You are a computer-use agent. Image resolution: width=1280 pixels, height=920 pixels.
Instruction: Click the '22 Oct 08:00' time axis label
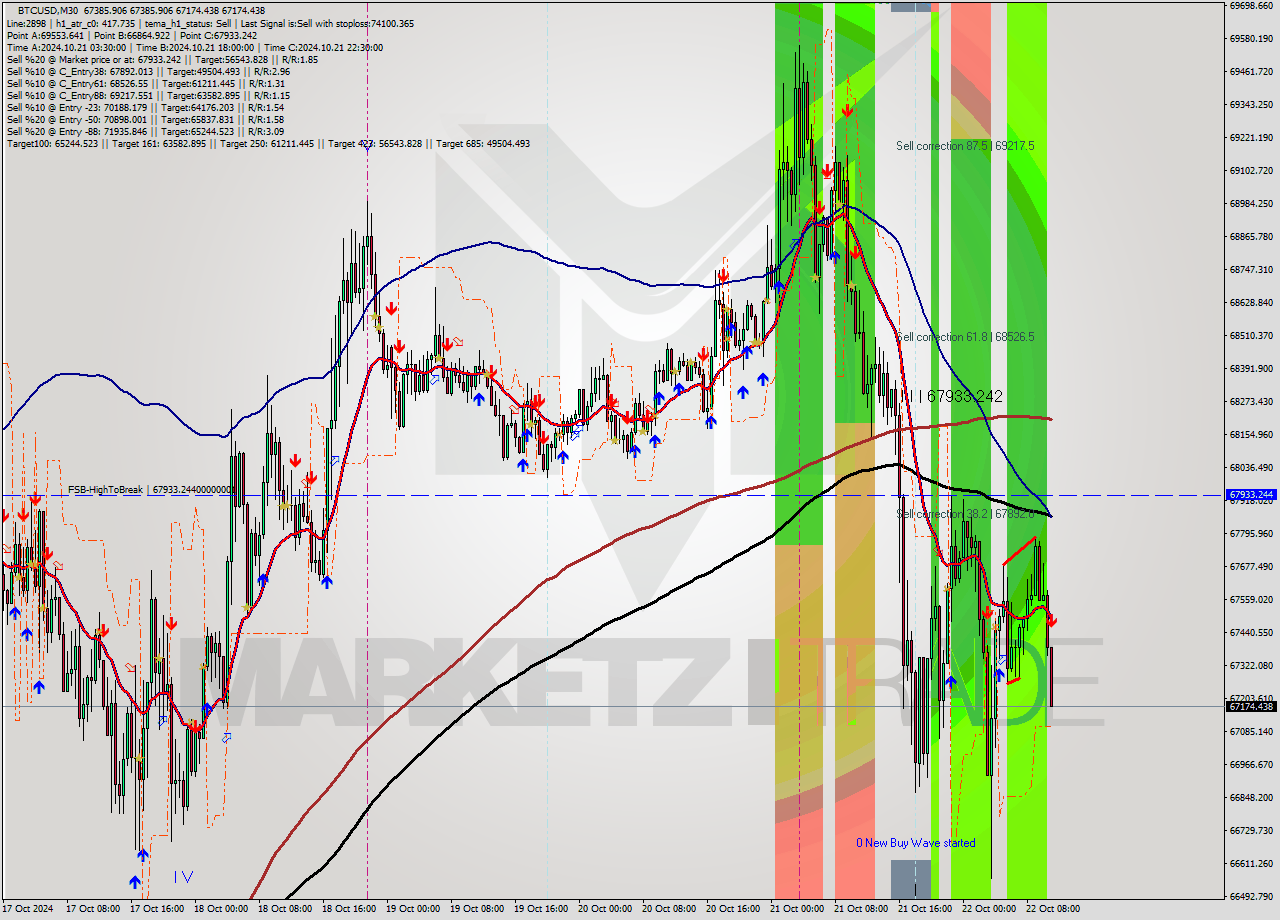[1052, 909]
